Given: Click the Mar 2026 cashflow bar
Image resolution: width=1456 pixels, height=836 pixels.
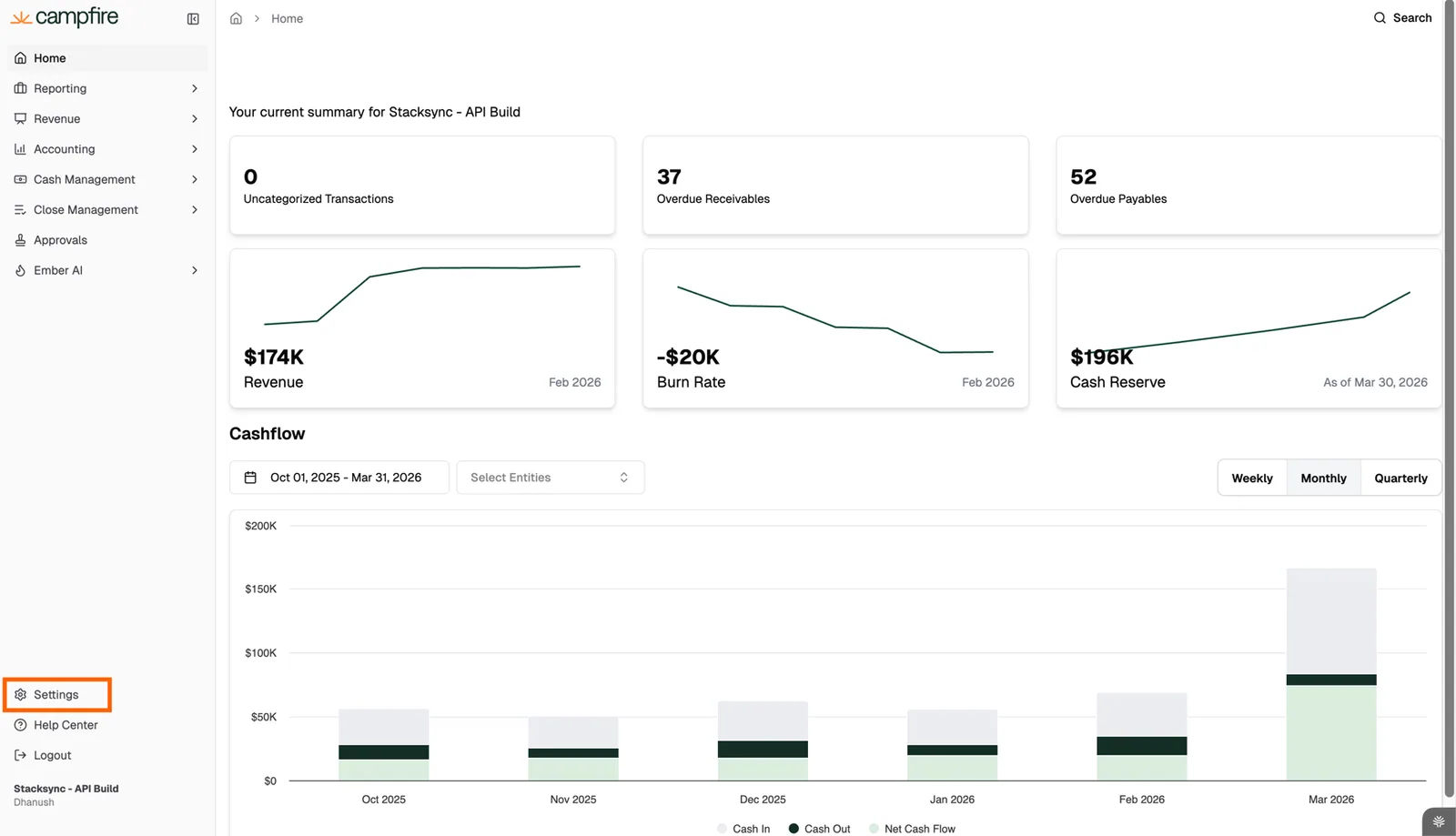Looking at the screenshot, I should click(x=1331, y=674).
